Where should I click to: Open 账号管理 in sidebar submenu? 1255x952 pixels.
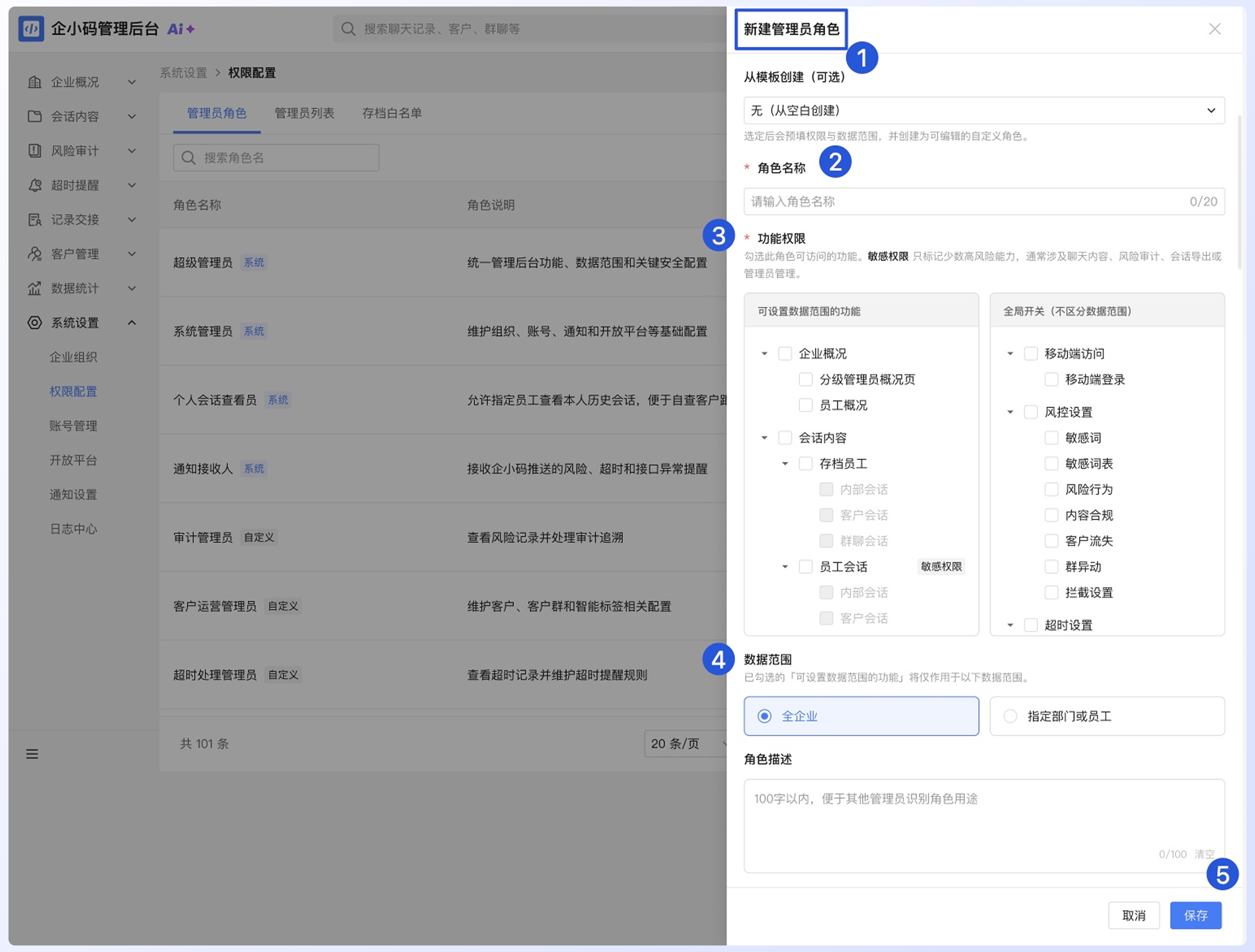(x=73, y=426)
